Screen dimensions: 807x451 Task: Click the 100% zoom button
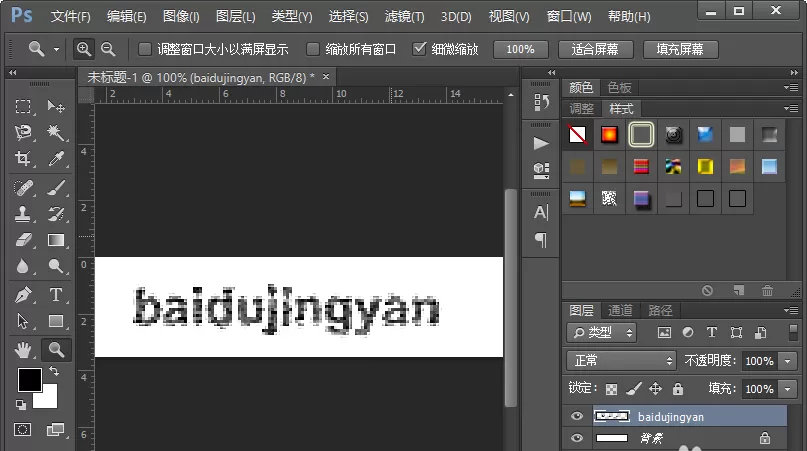pos(520,49)
